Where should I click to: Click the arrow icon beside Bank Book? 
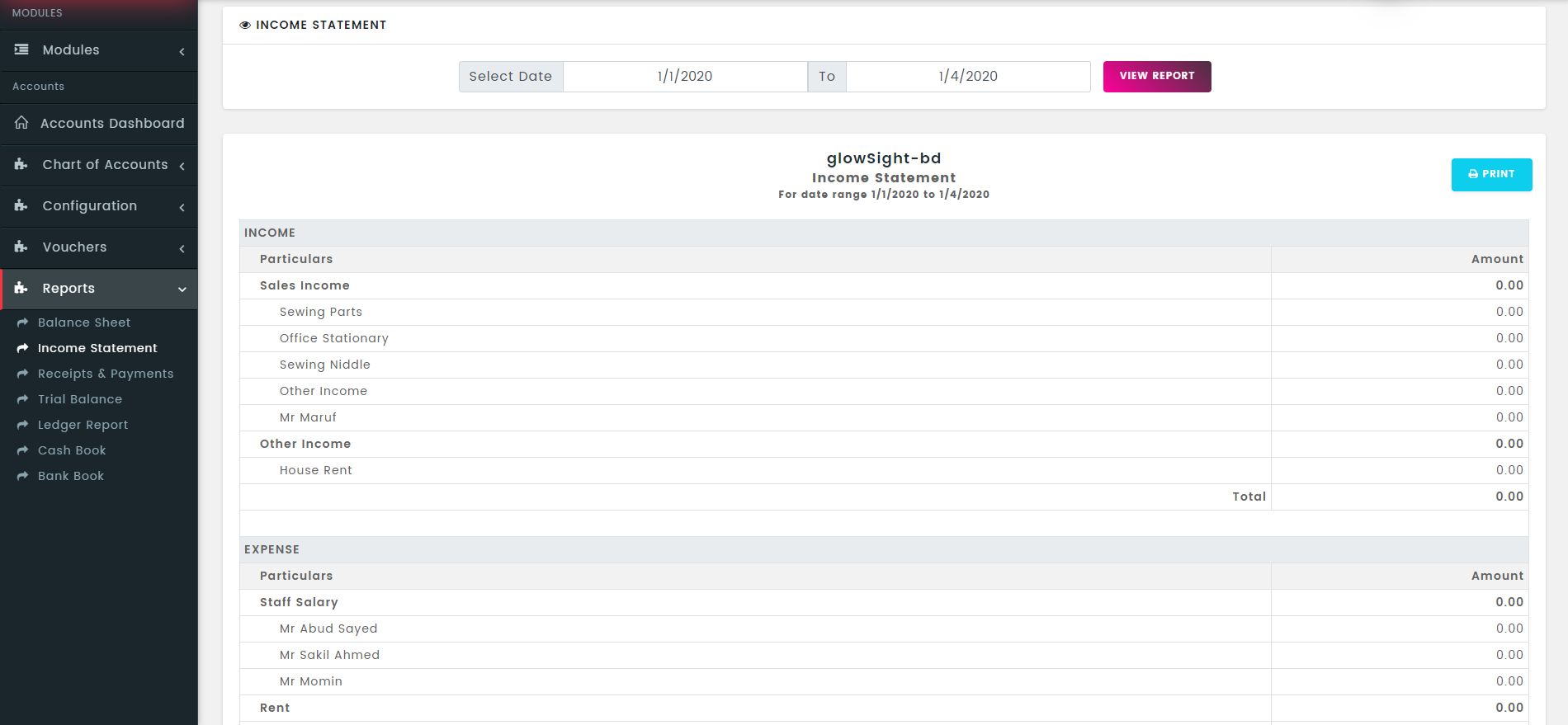[22, 476]
